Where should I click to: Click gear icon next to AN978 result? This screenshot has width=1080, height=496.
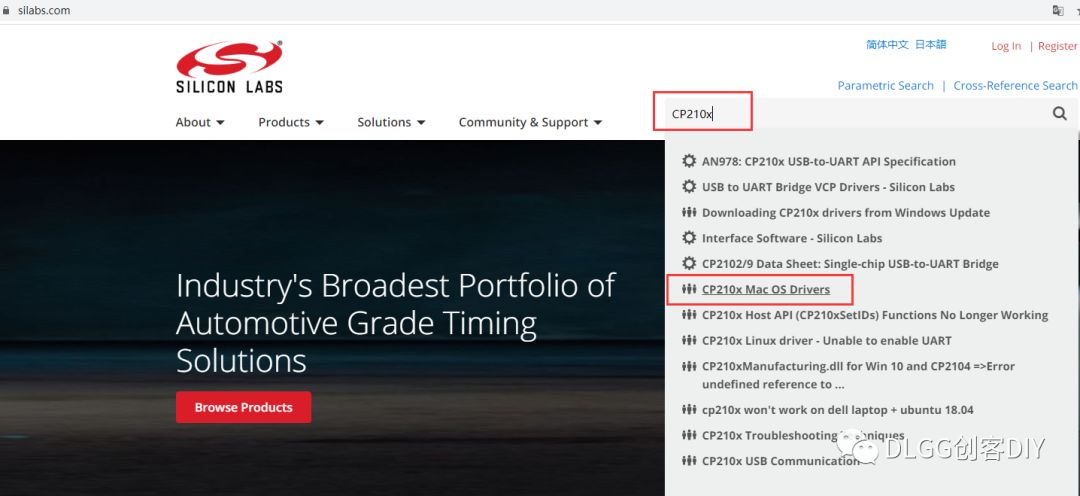click(x=689, y=161)
